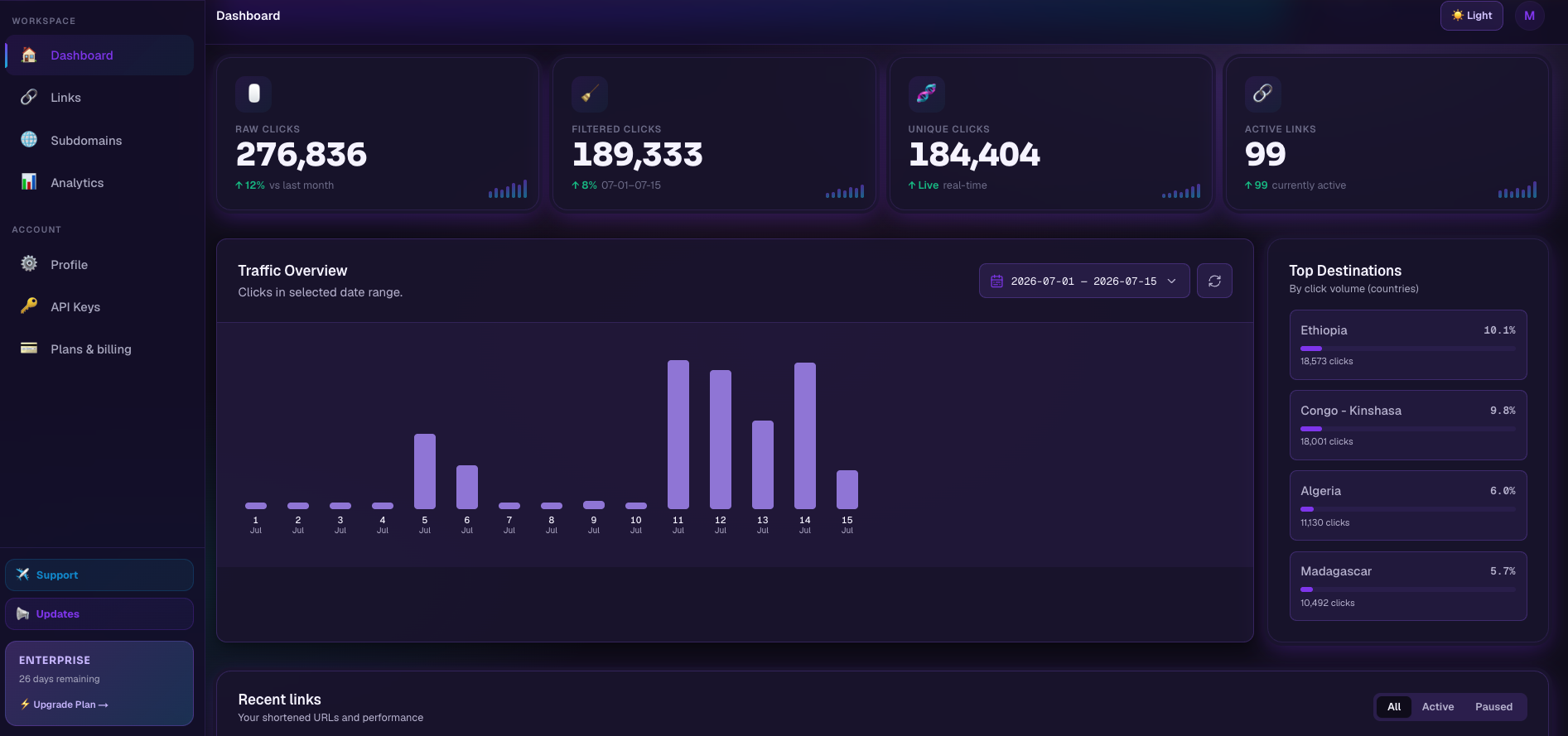Click the API Keys key icon
Viewport: 1568px width, 736px height.
(29, 305)
